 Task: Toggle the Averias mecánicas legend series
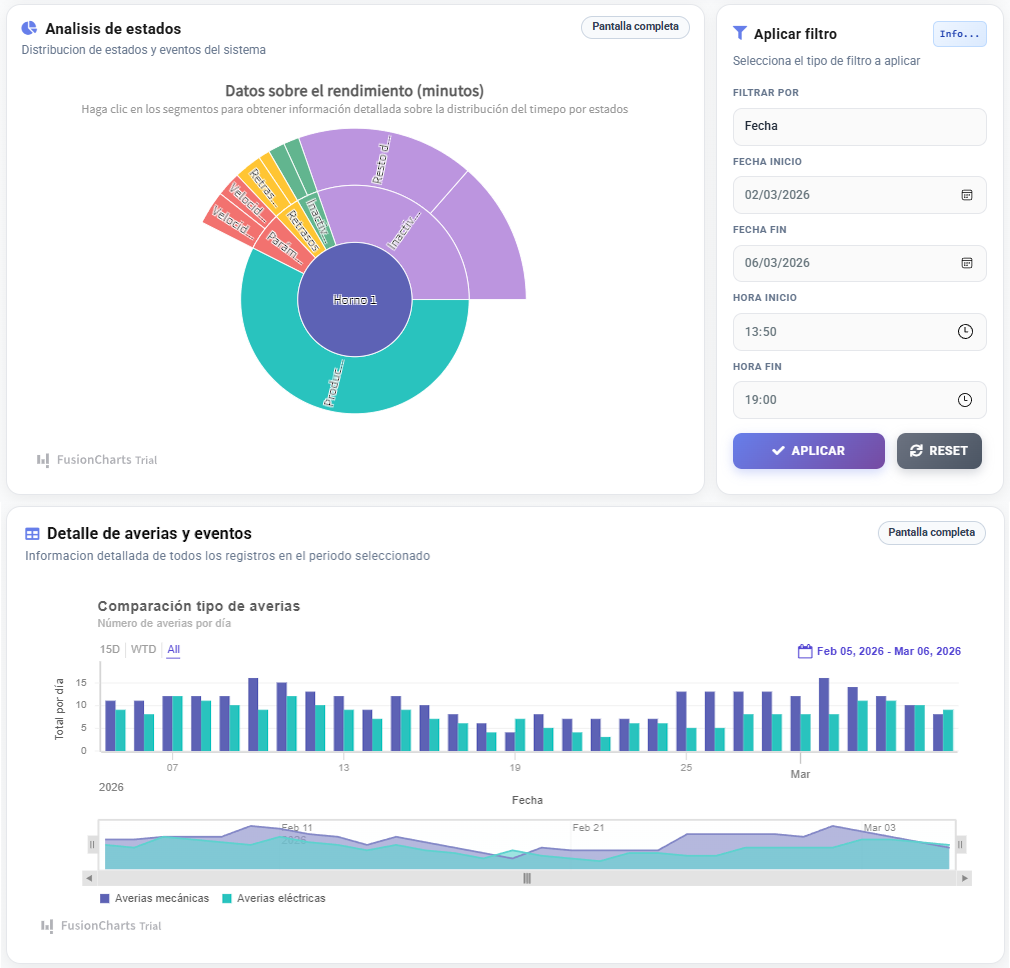tap(155, 898)
